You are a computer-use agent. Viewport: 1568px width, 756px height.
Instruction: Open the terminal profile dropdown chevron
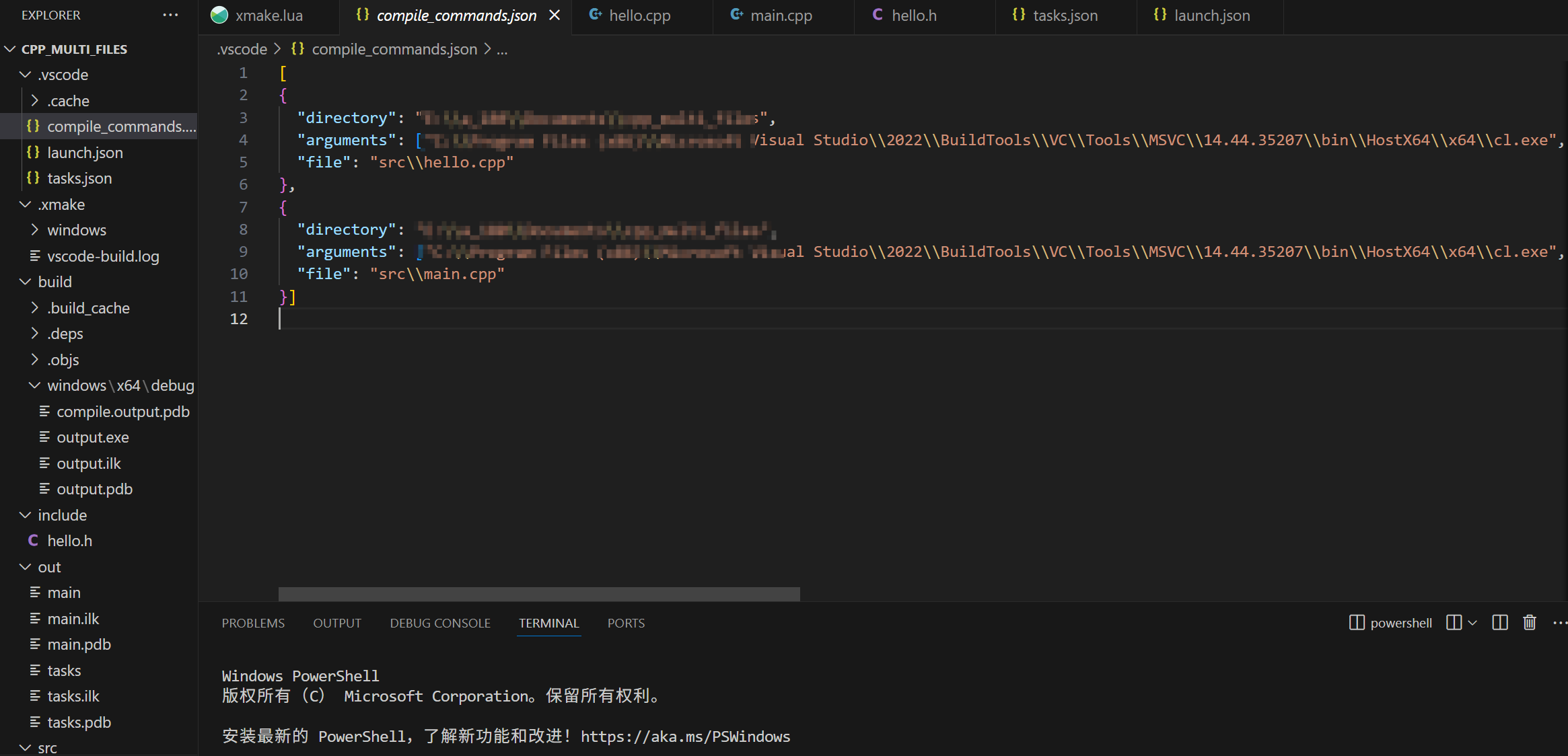coord(1472,622)
